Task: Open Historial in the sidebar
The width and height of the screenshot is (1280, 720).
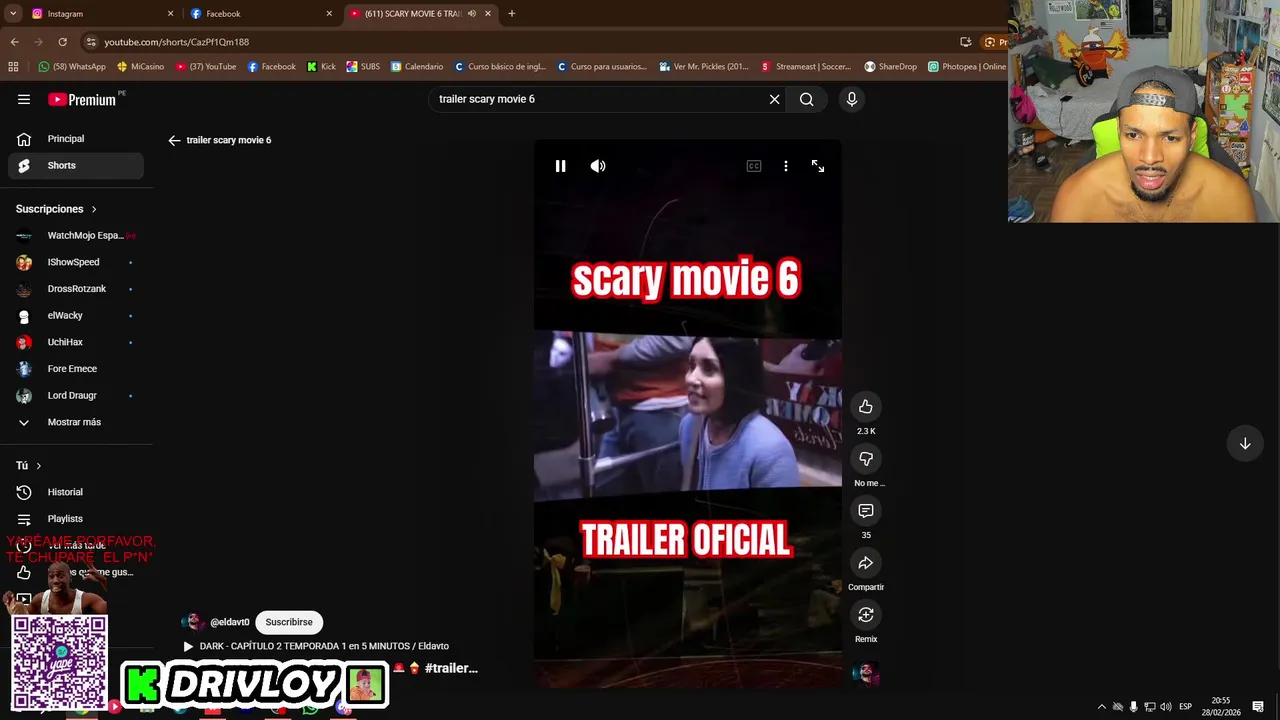Action: click(x=76, y=492)
